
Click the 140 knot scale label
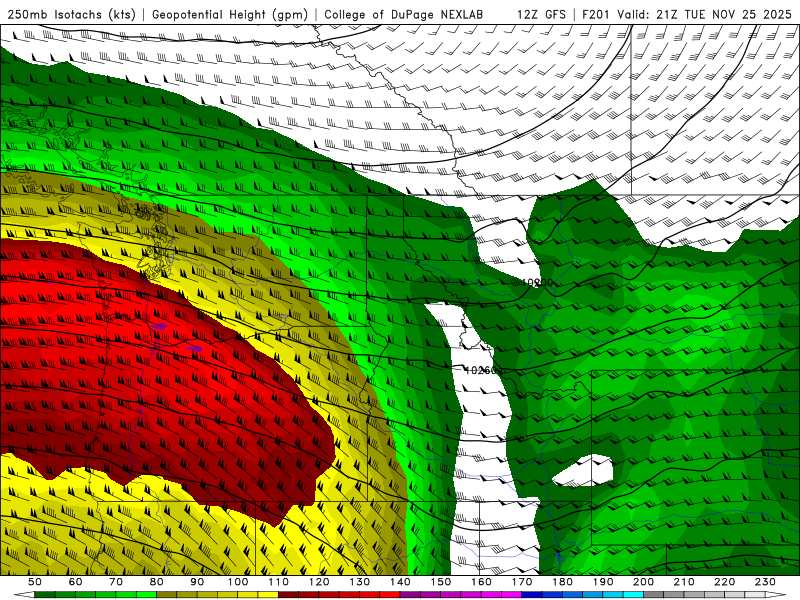click(401, 582)
